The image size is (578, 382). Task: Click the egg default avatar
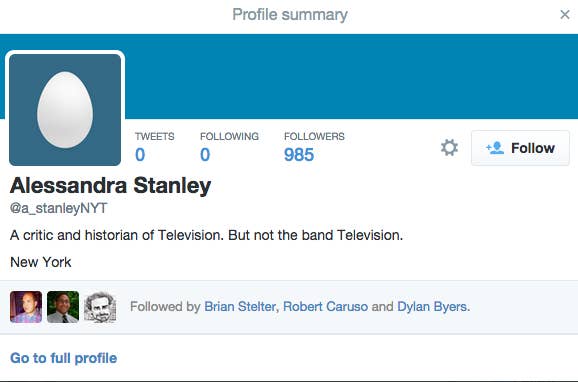click(x=65, y=110)
